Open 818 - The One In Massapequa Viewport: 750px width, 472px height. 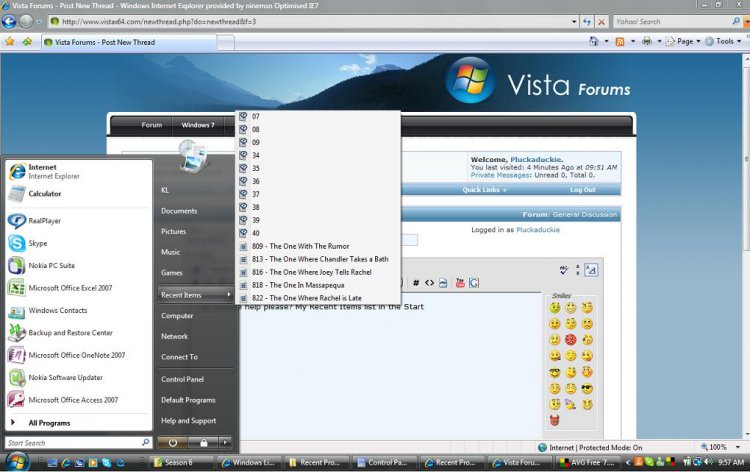[x=318, y=285]
